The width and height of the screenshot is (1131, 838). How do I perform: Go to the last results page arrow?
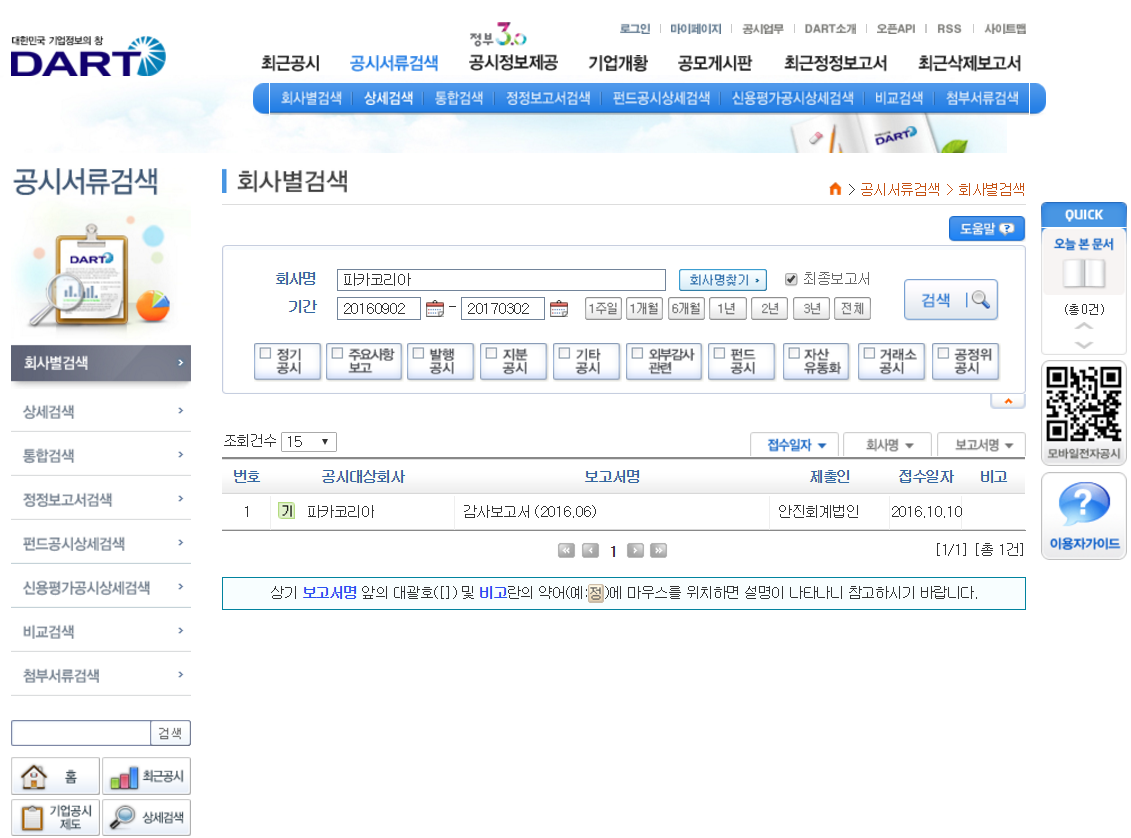pos(658,550)
